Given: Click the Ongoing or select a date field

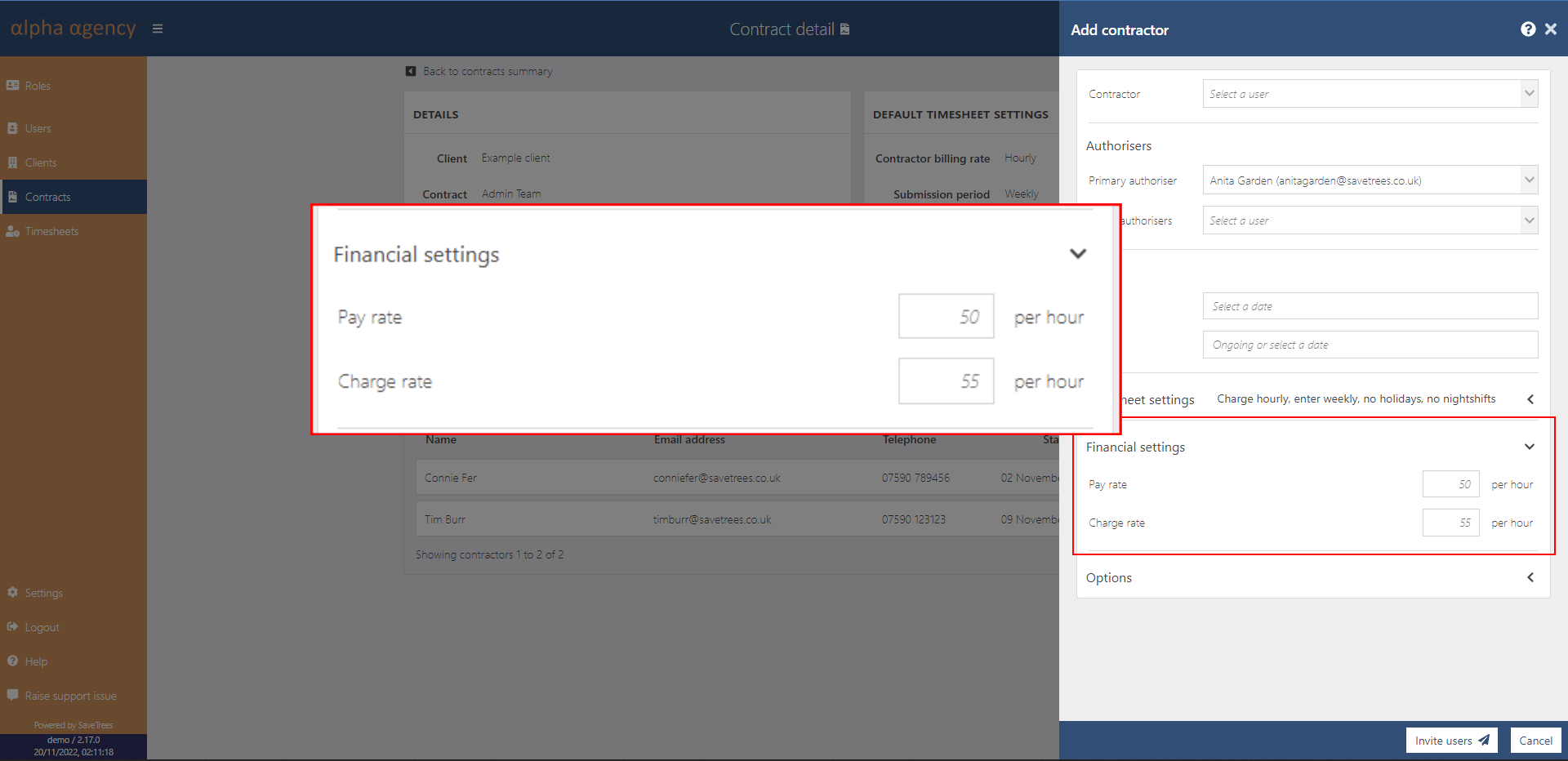Looking at the screenshot, I should [1370, 345].
